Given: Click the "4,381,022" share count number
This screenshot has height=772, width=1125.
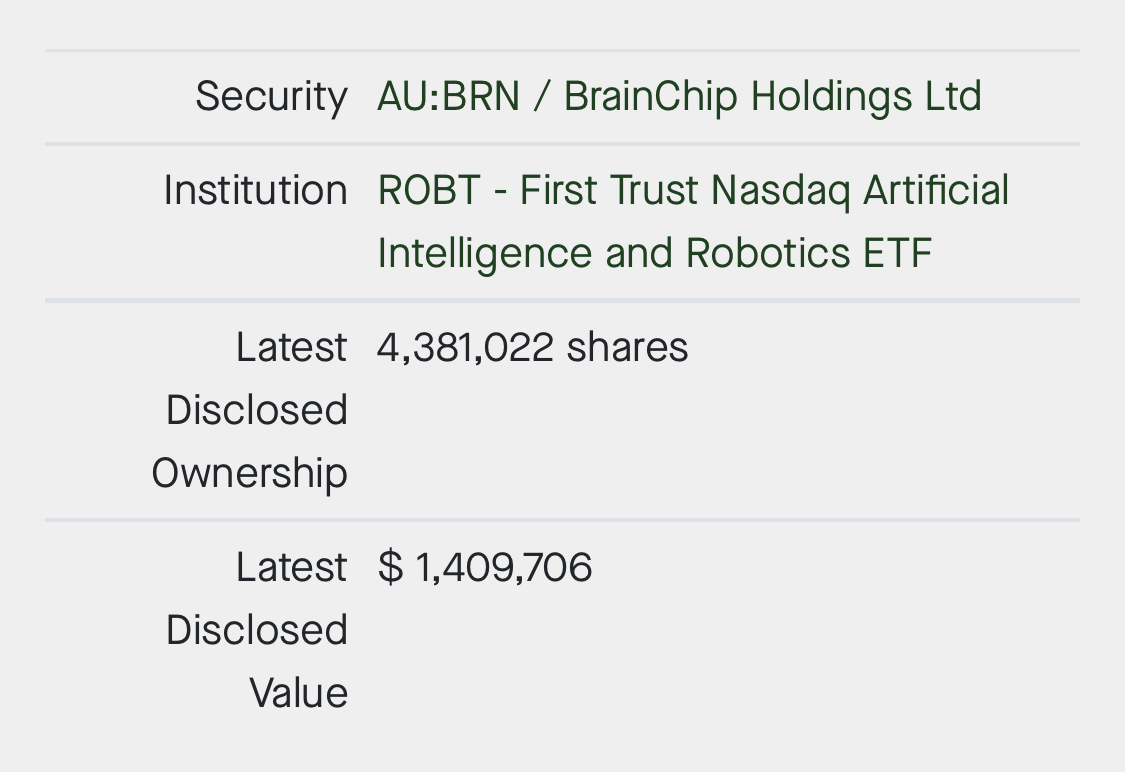Looking at the screenshot, I should point(465,347).
